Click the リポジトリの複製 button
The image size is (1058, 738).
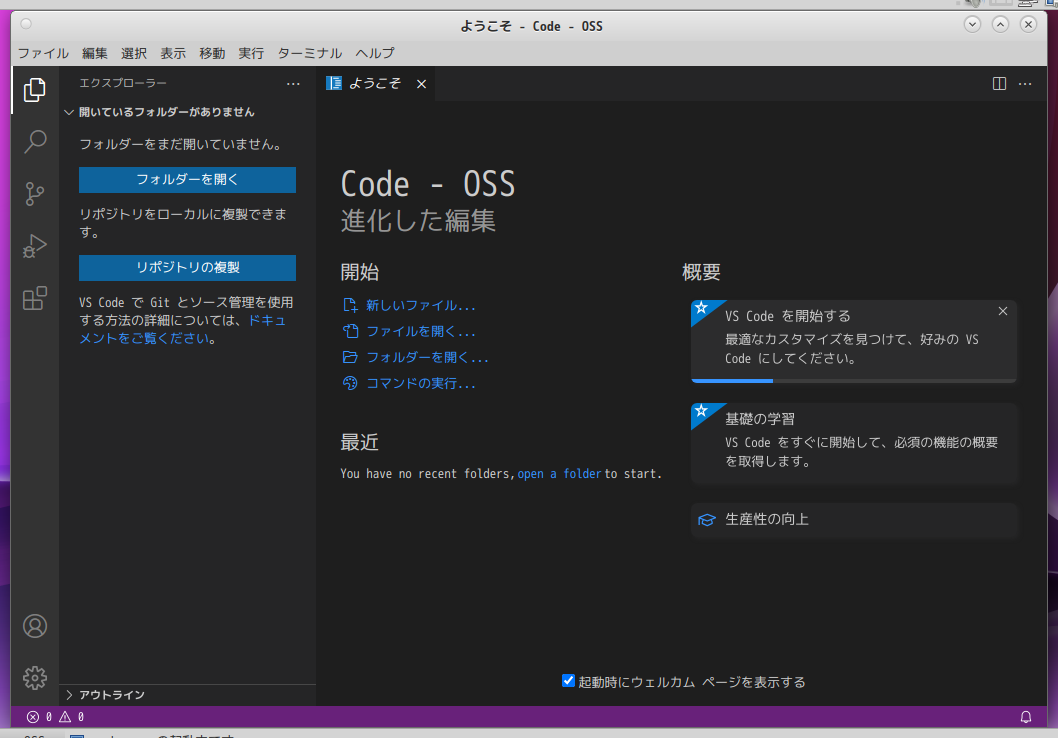pyautogui.click(x=187, y=268)
